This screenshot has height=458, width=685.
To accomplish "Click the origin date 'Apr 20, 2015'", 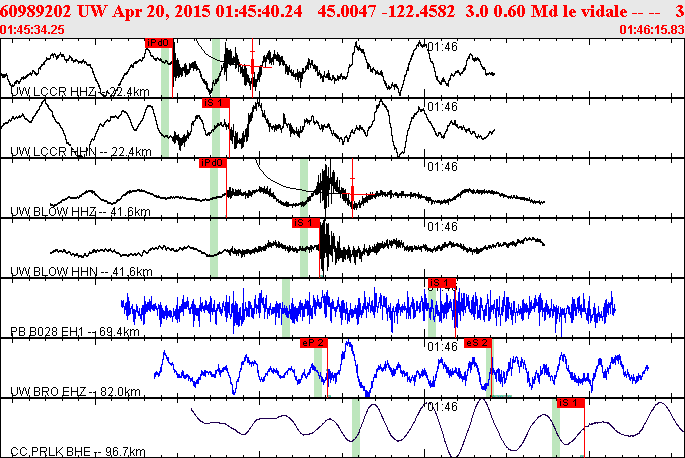I will pyautogui.click(x=162, y=11).
